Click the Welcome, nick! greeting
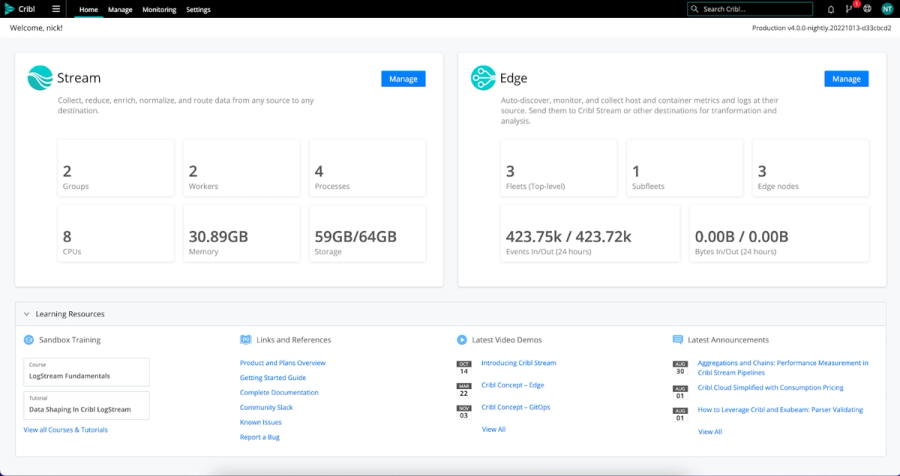The width and height of the screenshot is (900, 476). [x=36, y=28]
